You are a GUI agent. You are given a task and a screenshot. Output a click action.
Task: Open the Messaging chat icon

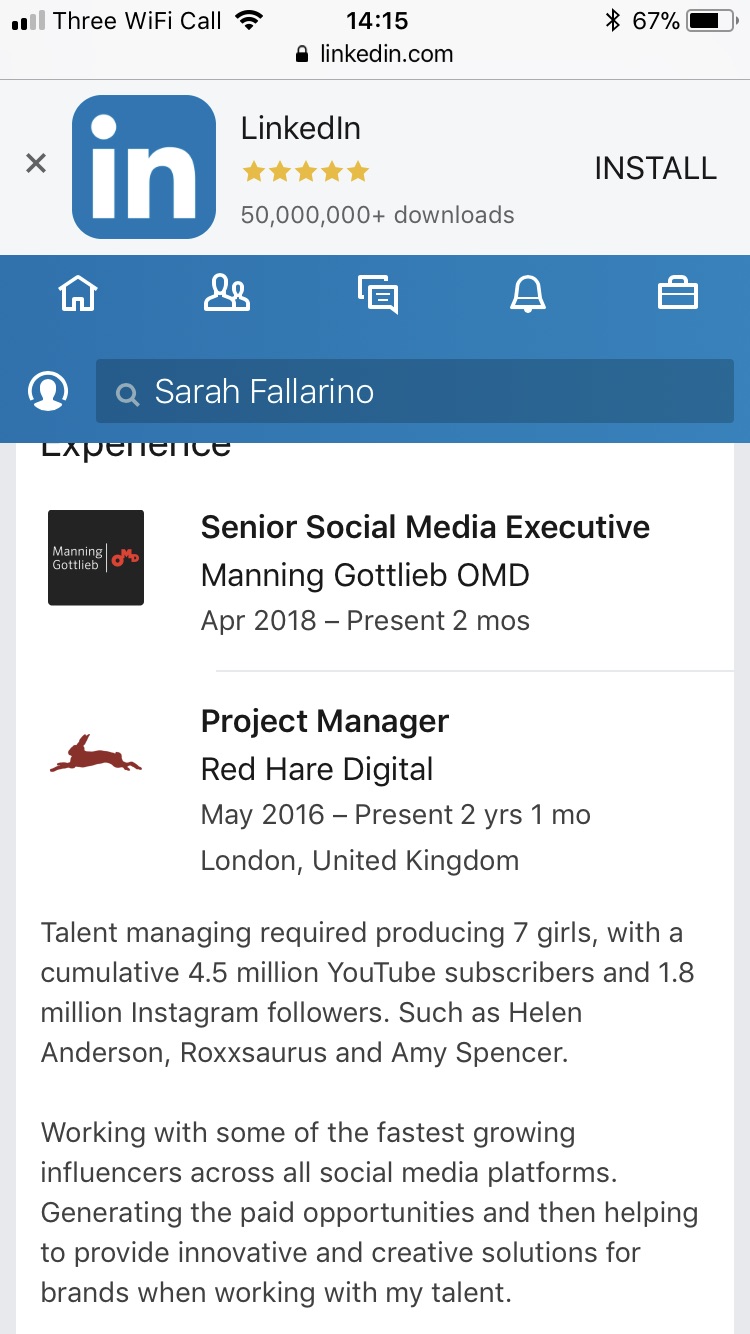[378, 294]
